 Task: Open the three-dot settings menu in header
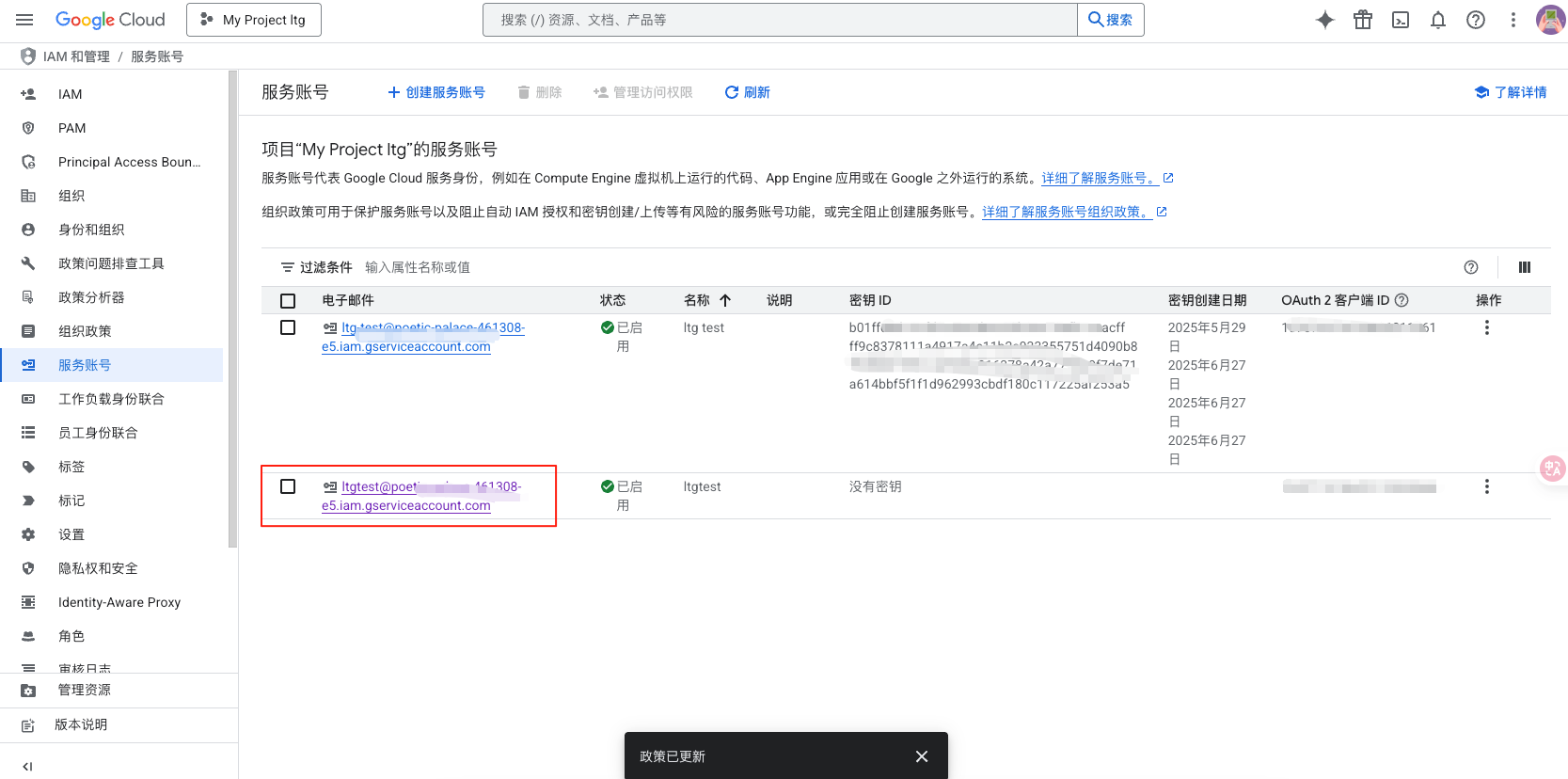tap(1513, 20)
